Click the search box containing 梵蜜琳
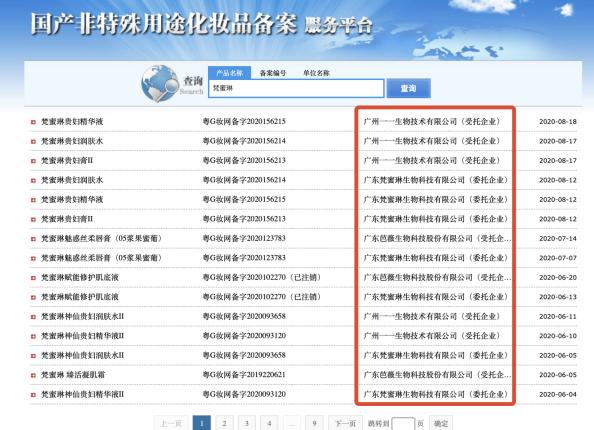This screenshot has width=594, height=430. [296, 88]
